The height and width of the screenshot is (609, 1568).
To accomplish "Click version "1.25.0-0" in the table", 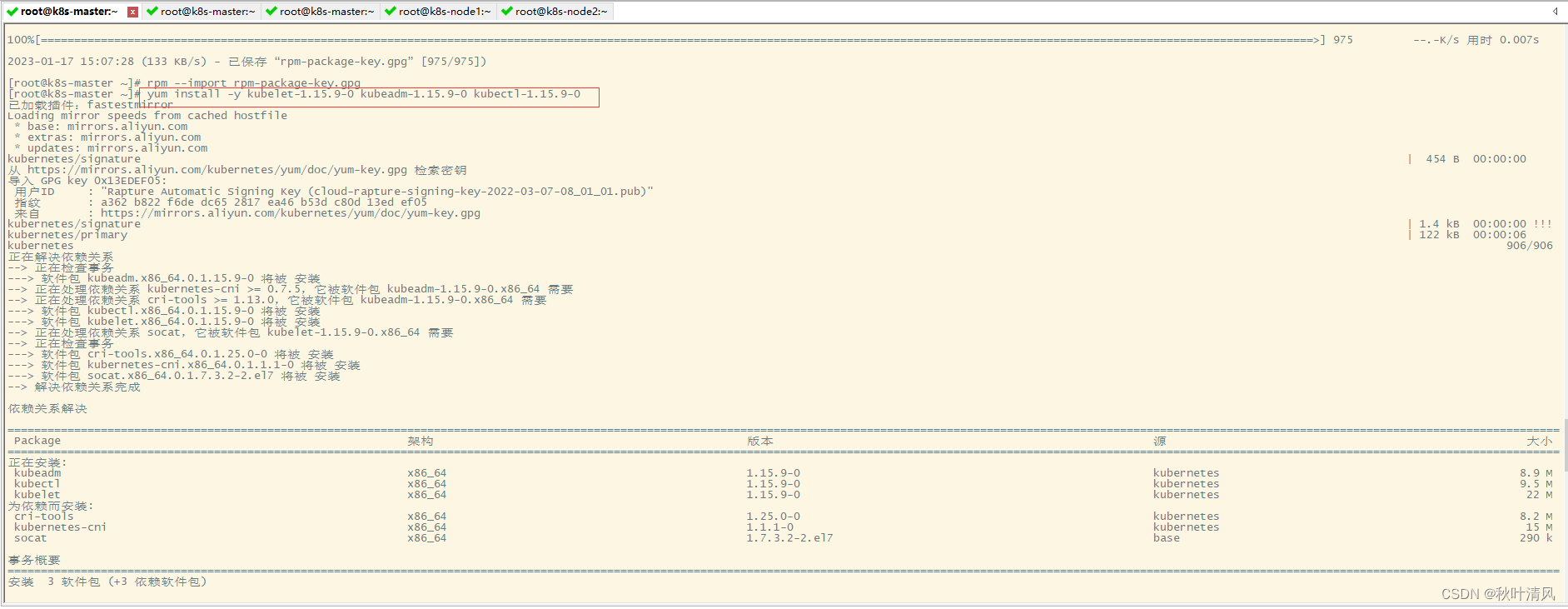I will (774, 517).
